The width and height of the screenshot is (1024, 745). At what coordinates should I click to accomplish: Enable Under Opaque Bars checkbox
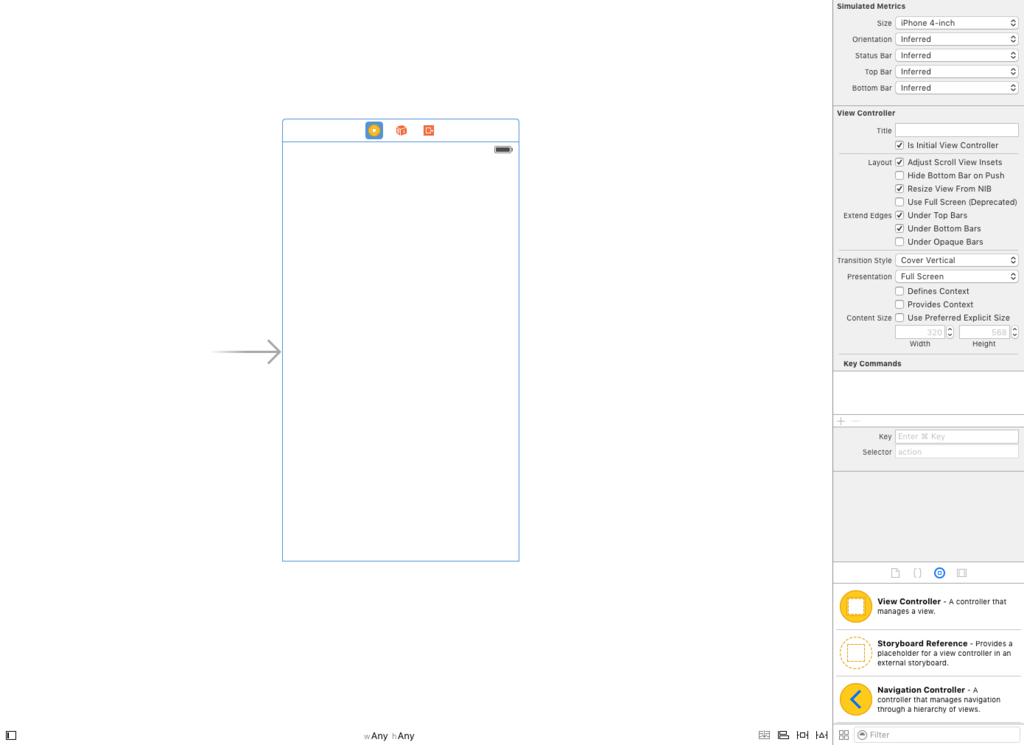click(x=899, y=242)
